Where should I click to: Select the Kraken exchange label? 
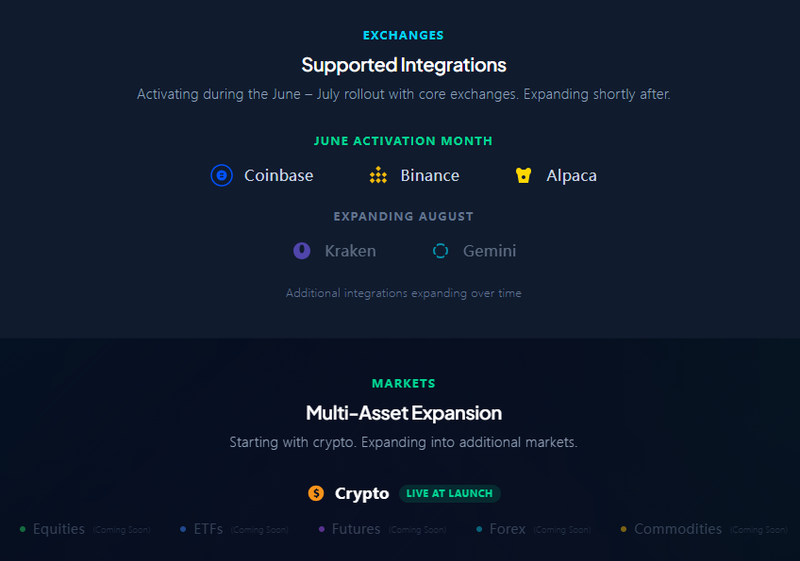(x=351, y=251)
